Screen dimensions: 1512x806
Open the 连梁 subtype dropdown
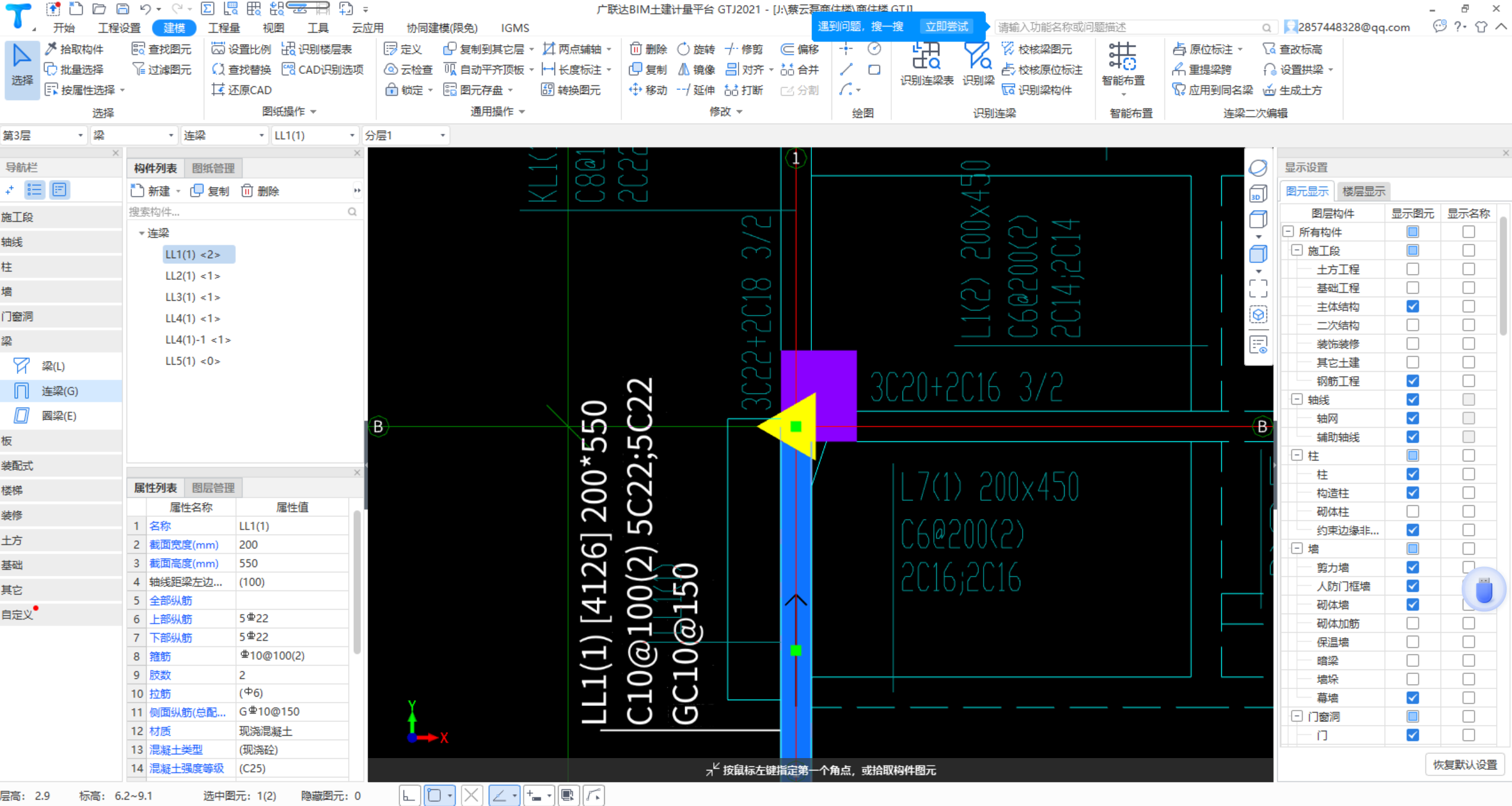point(224,136)
